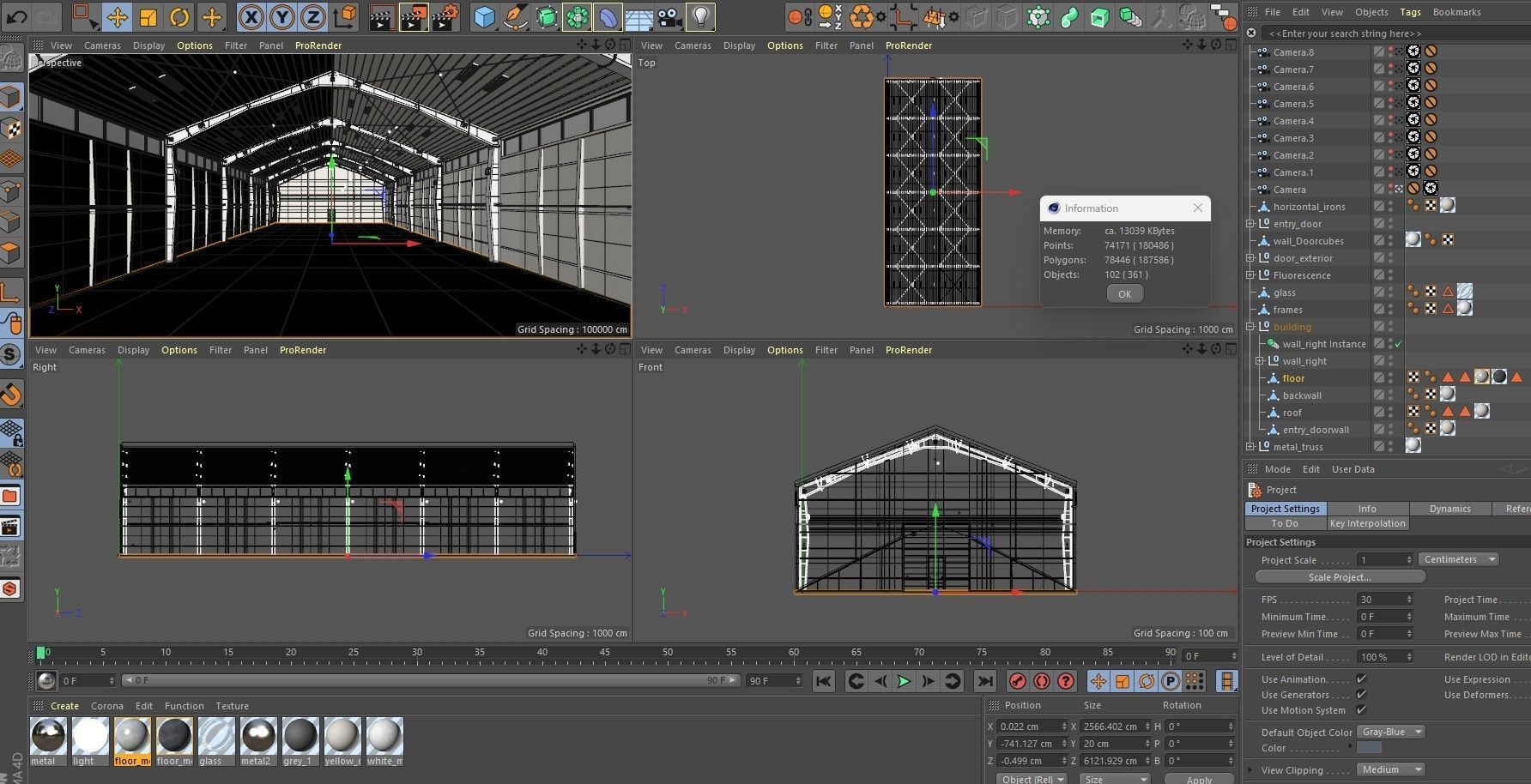Open Default Object Color Gray-Blue dropdown
This screenshot has height=784, width=1531.
[x=1390, y=732]
